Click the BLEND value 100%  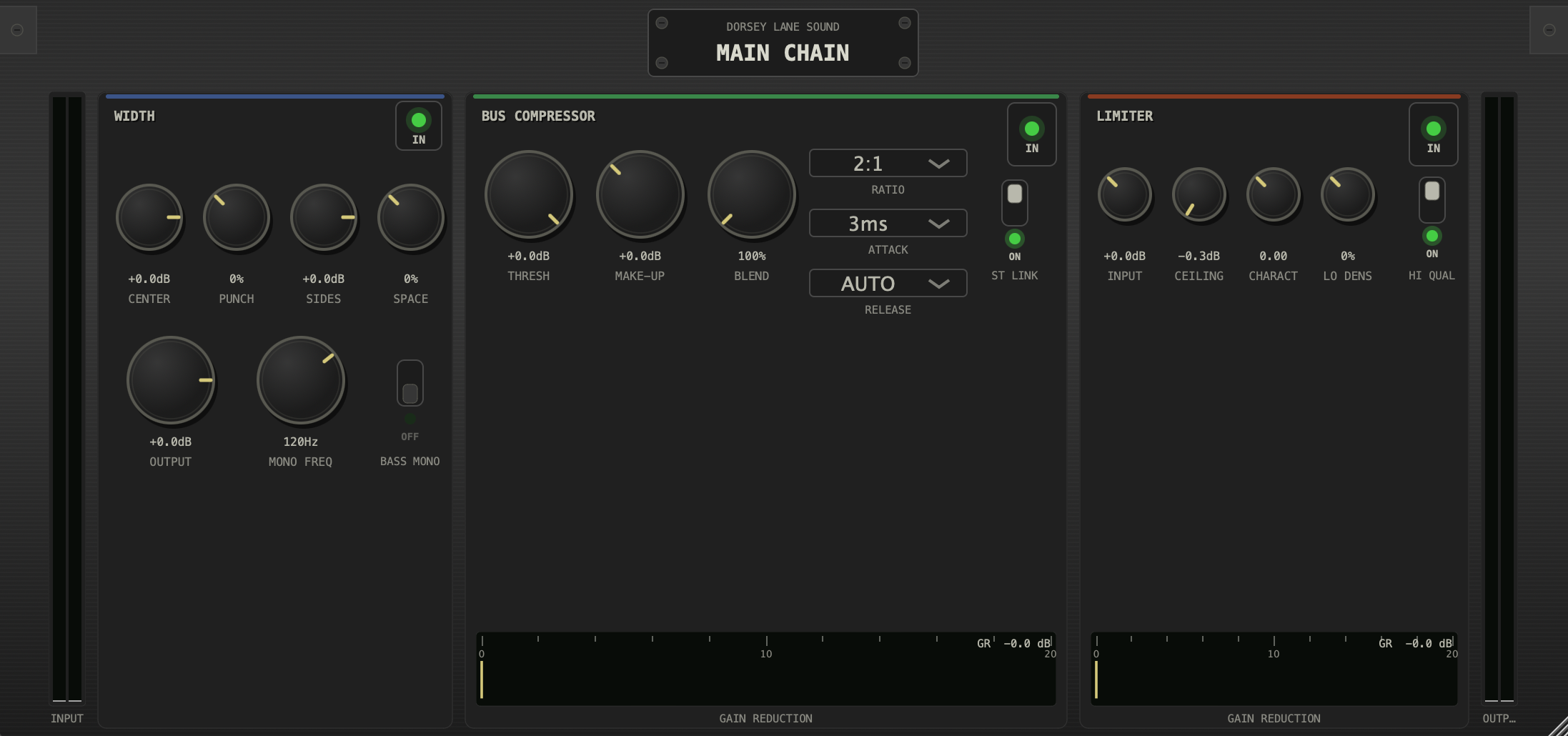click(752, 256)
